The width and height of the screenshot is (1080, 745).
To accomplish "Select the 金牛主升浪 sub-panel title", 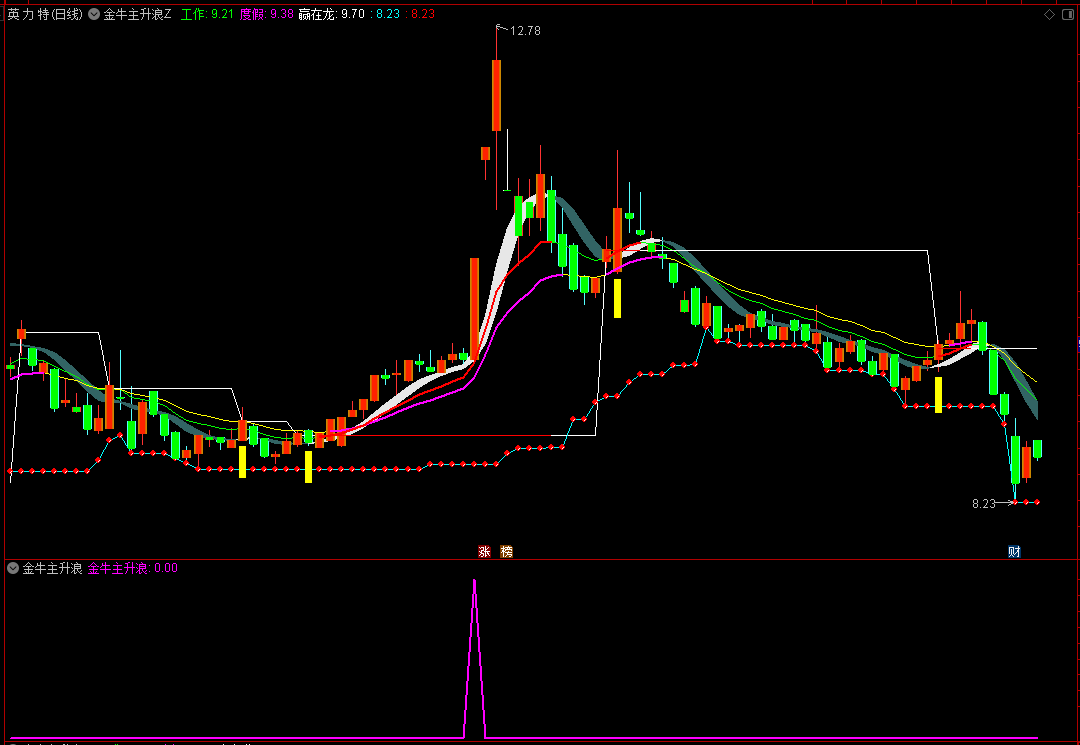I will coord(52,568).
